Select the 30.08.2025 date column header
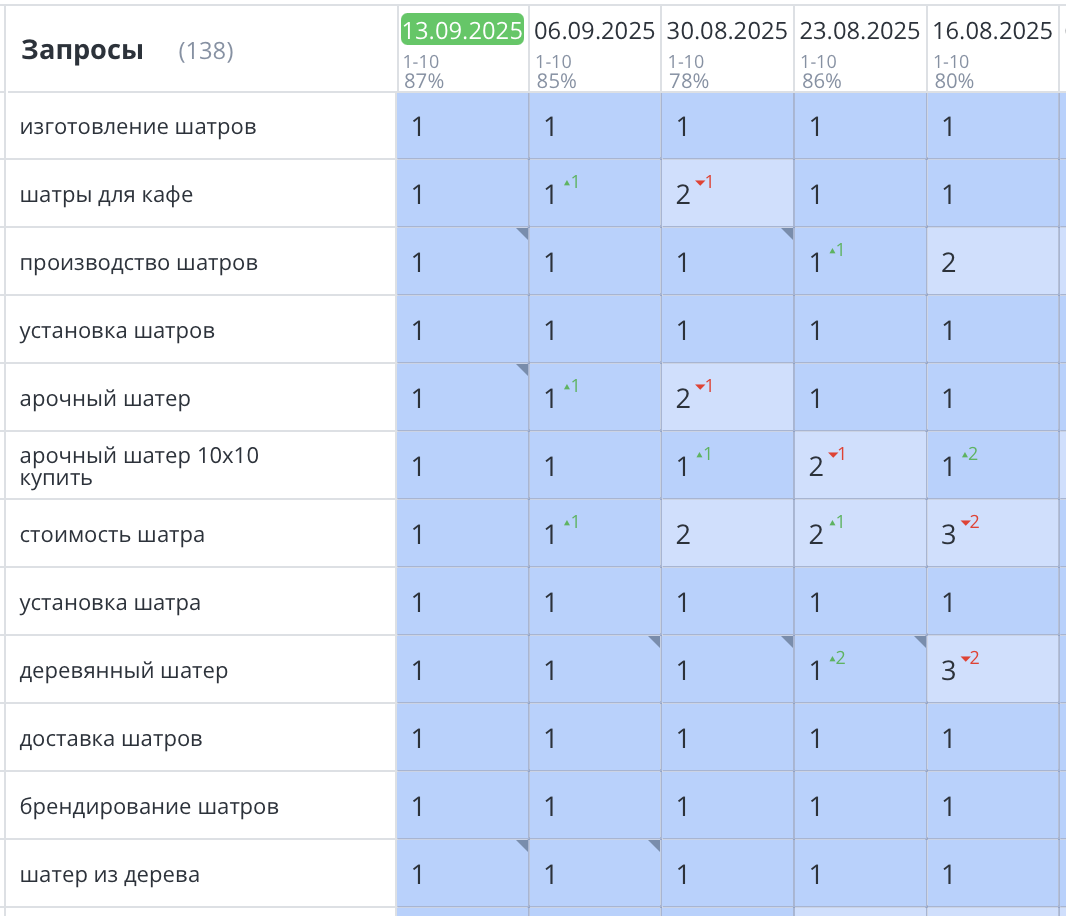The image size is (1066, 916). pos(727,30)
